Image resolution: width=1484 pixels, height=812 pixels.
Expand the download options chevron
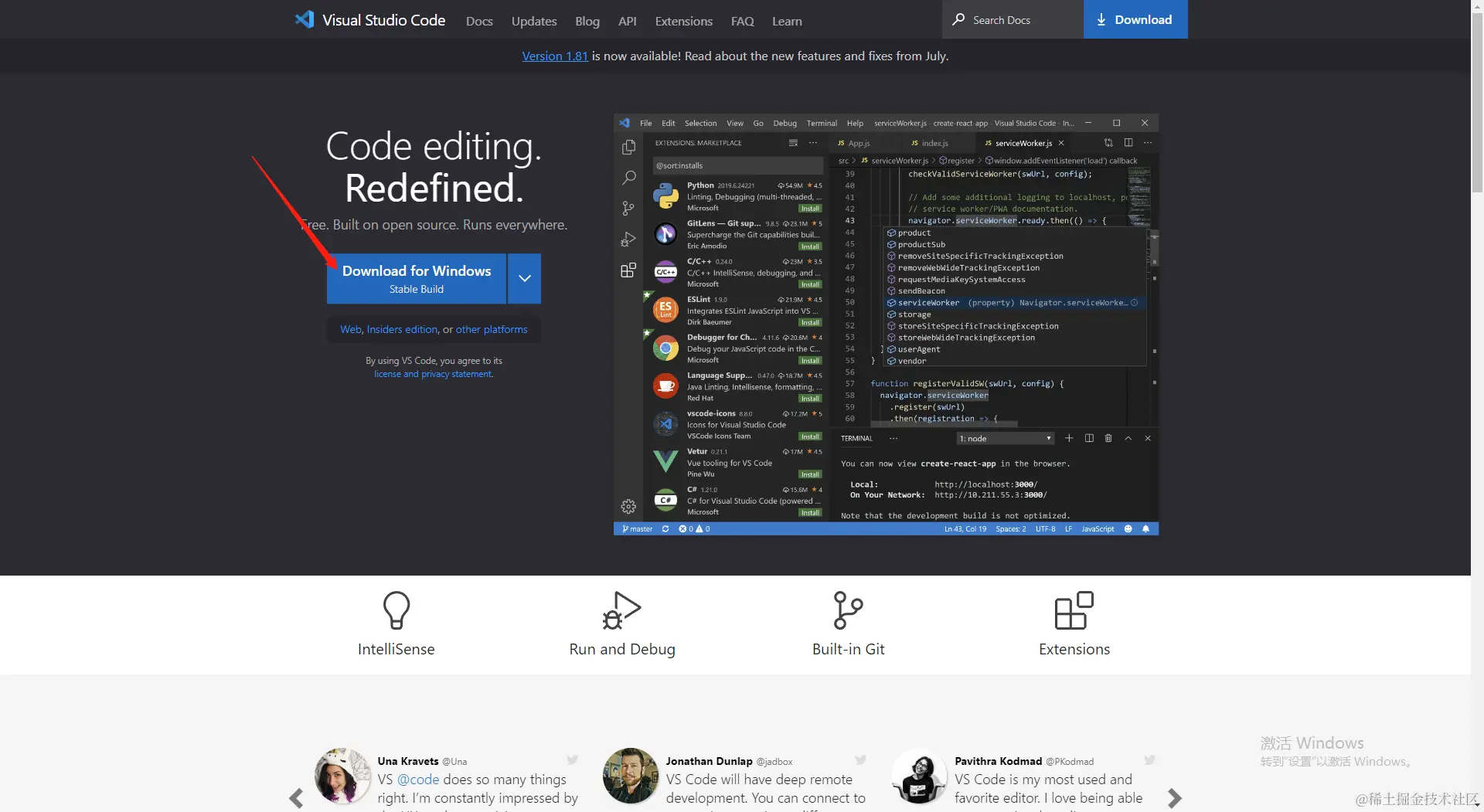pos(525,278)
